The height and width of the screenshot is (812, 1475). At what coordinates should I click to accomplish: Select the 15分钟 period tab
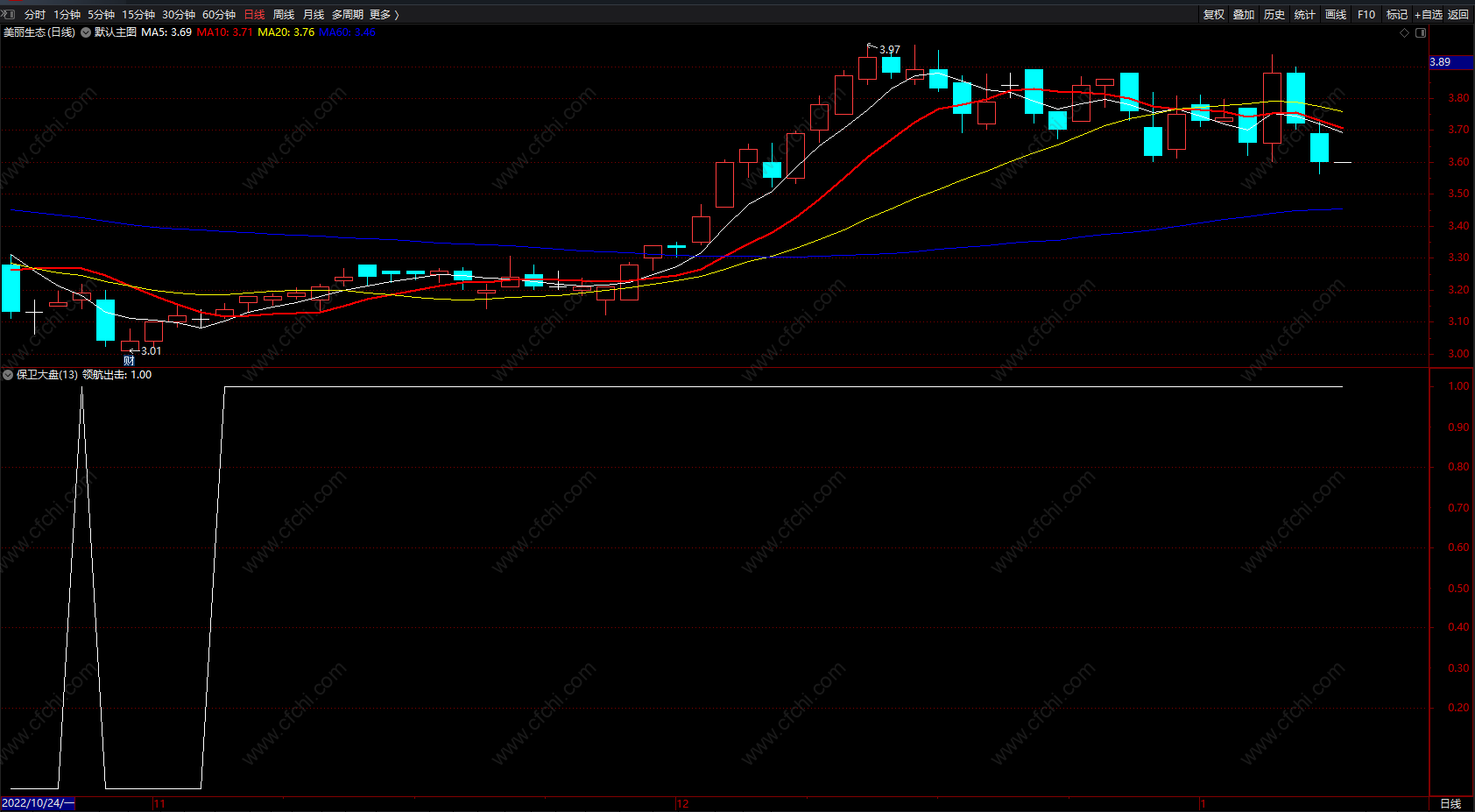pyautogui.click(x=138, y=15)
